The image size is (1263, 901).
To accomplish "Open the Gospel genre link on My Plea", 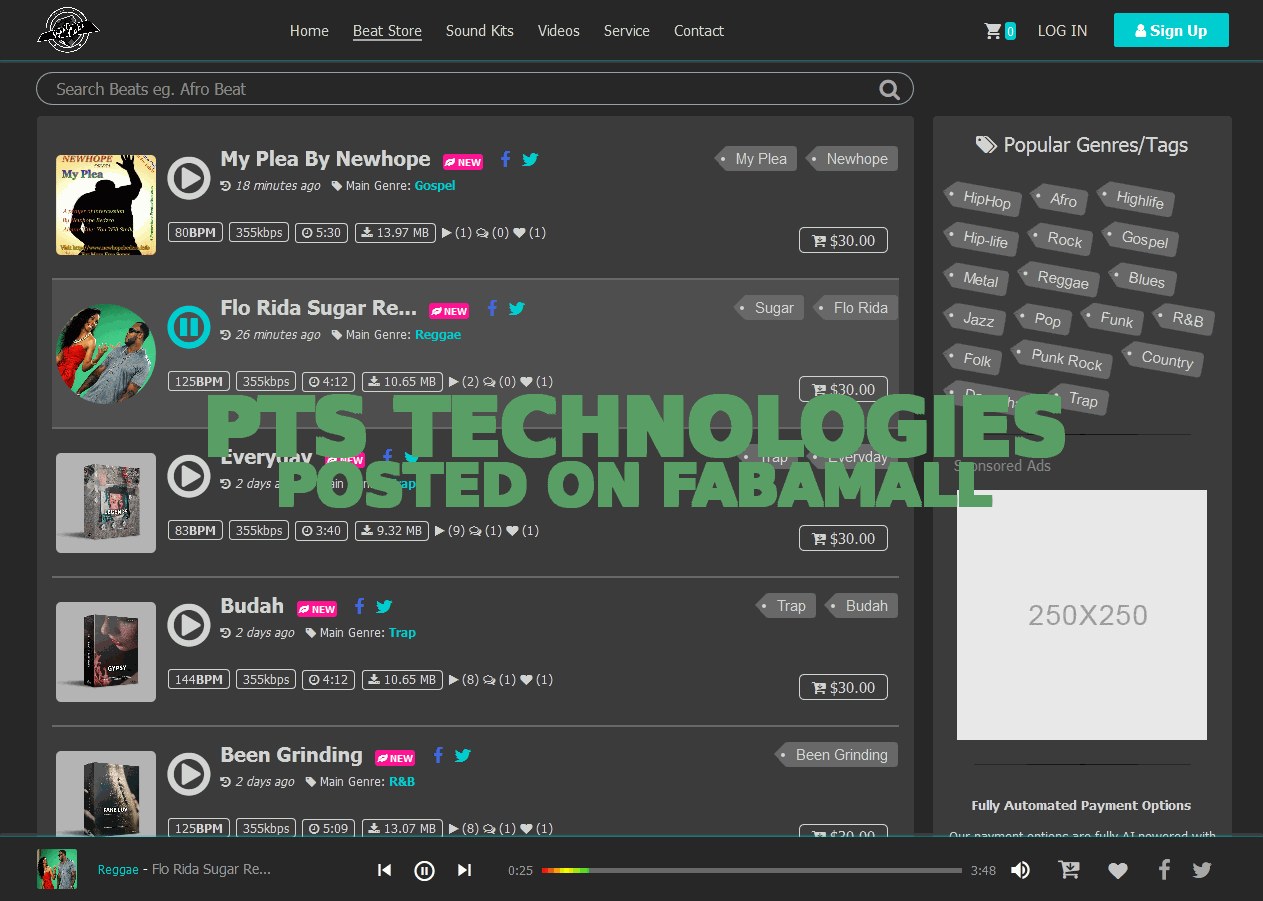I will 435,185.
